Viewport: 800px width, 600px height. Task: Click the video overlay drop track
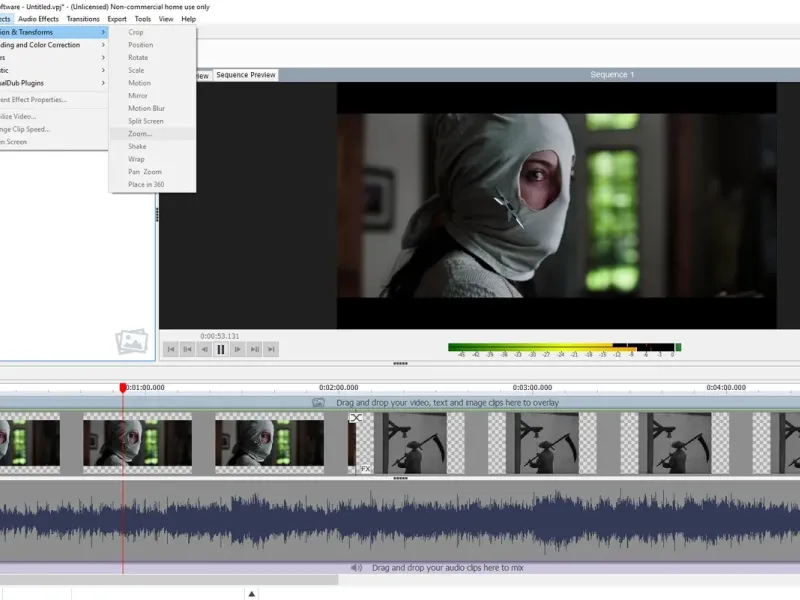pos(400,403)
